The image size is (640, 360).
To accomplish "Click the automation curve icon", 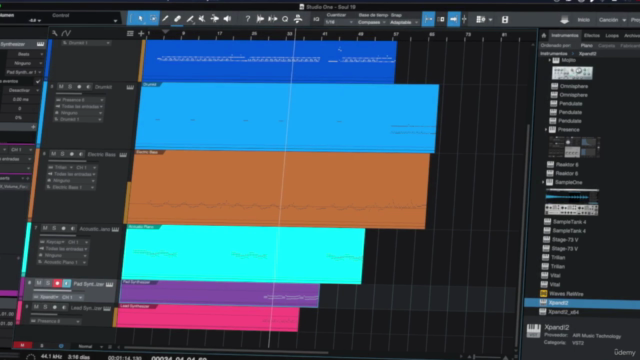I will point(66,33).
